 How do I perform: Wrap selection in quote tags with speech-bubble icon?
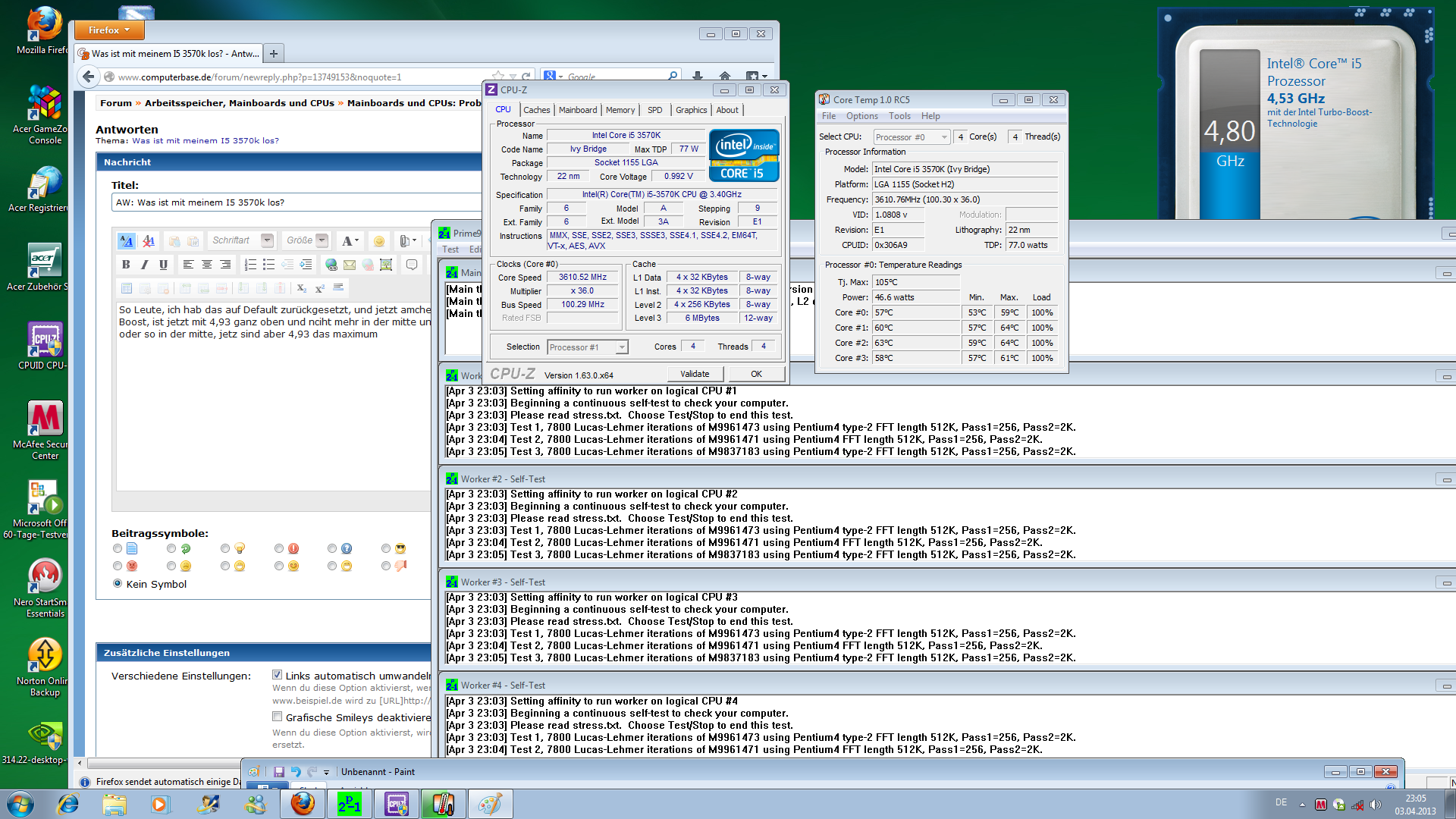tap(412, 265)
